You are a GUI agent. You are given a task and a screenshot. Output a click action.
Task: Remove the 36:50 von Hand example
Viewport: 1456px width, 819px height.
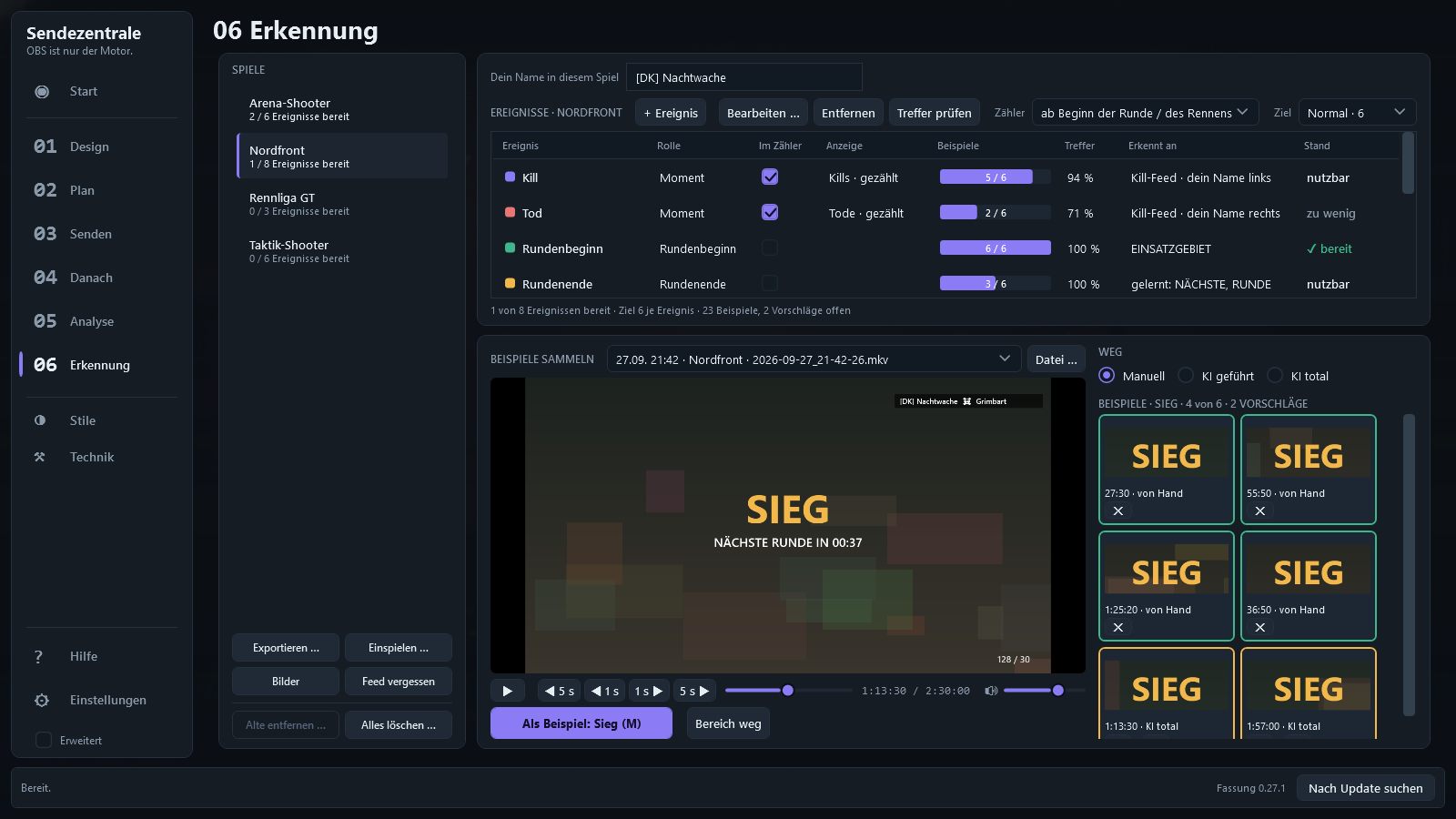pyautogui.click(x=1260, y=628)
